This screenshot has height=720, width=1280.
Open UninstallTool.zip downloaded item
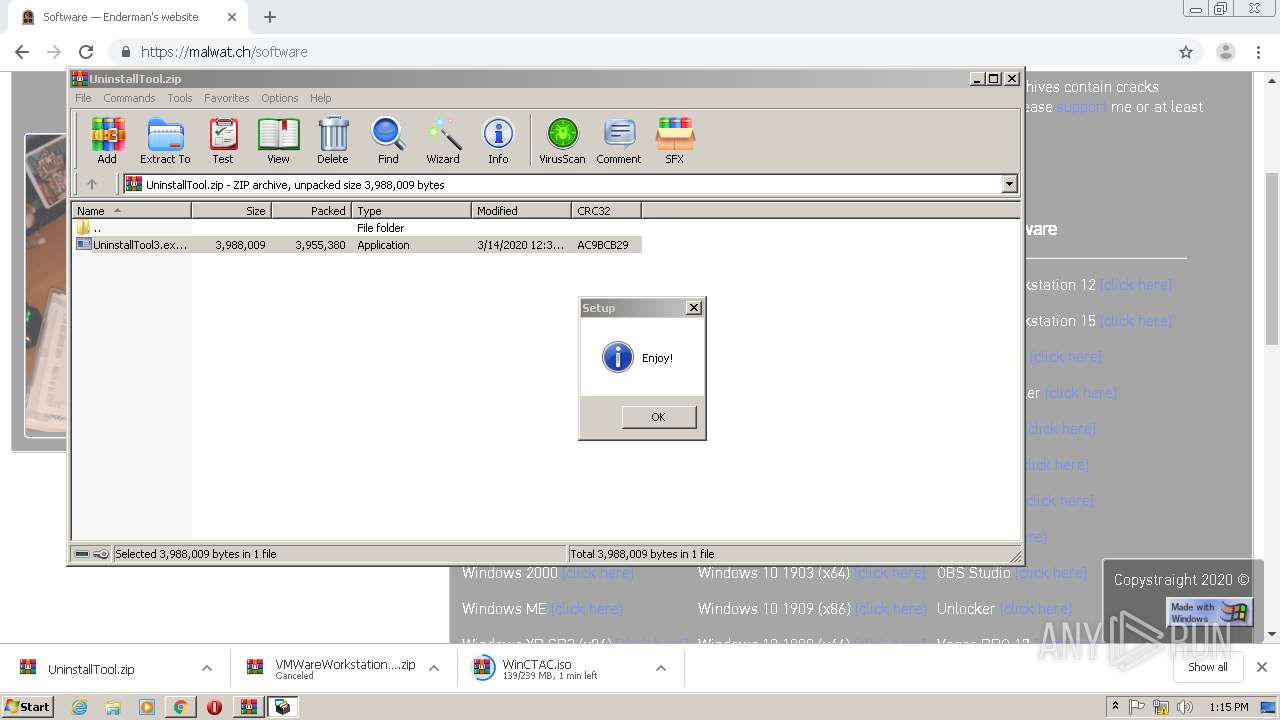point(90,669)
